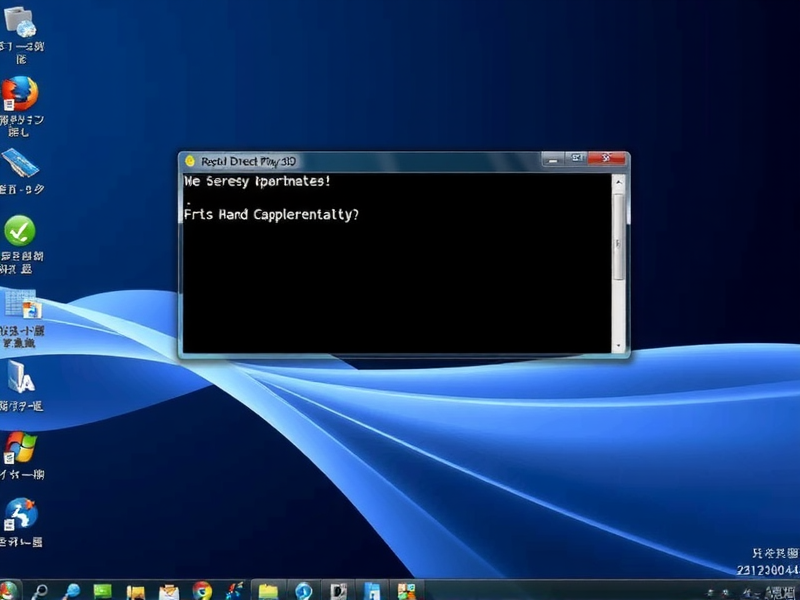Viewport: 800px width, 600px height.
Task: Open the Firefox desktop shortcut
Action: (x=20, y=95)
